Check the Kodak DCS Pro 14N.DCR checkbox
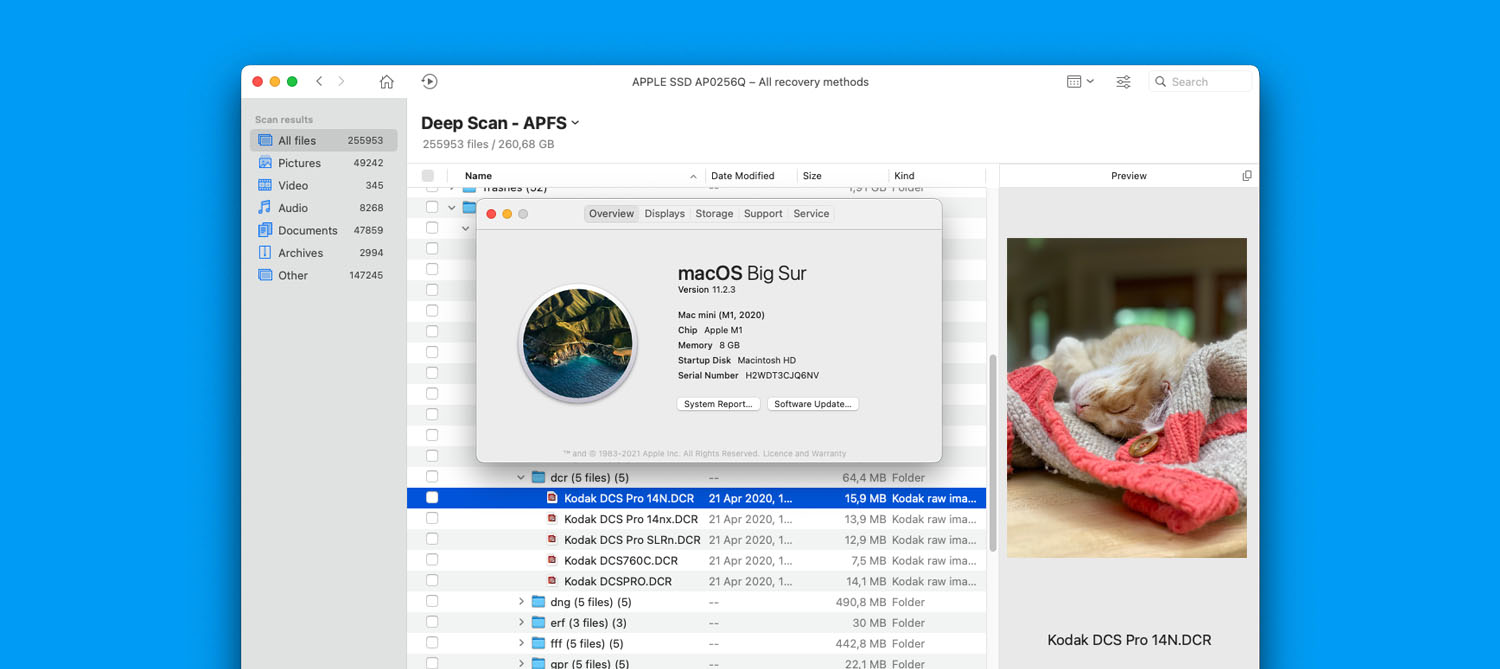The image size is (1500, 669). click(432, 498)
